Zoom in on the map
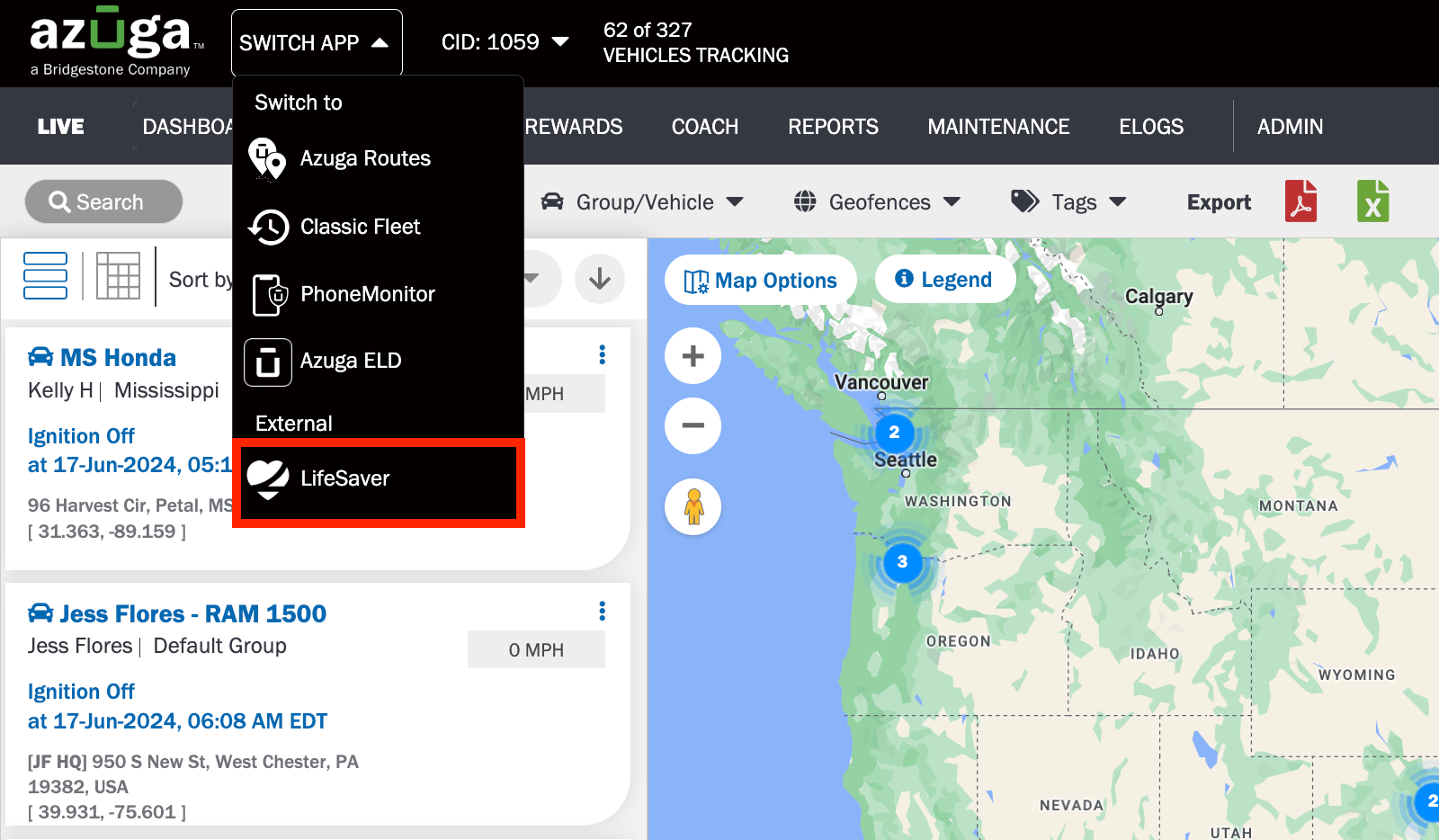Viewport: 1439px width, 840px height. [693, 356]
